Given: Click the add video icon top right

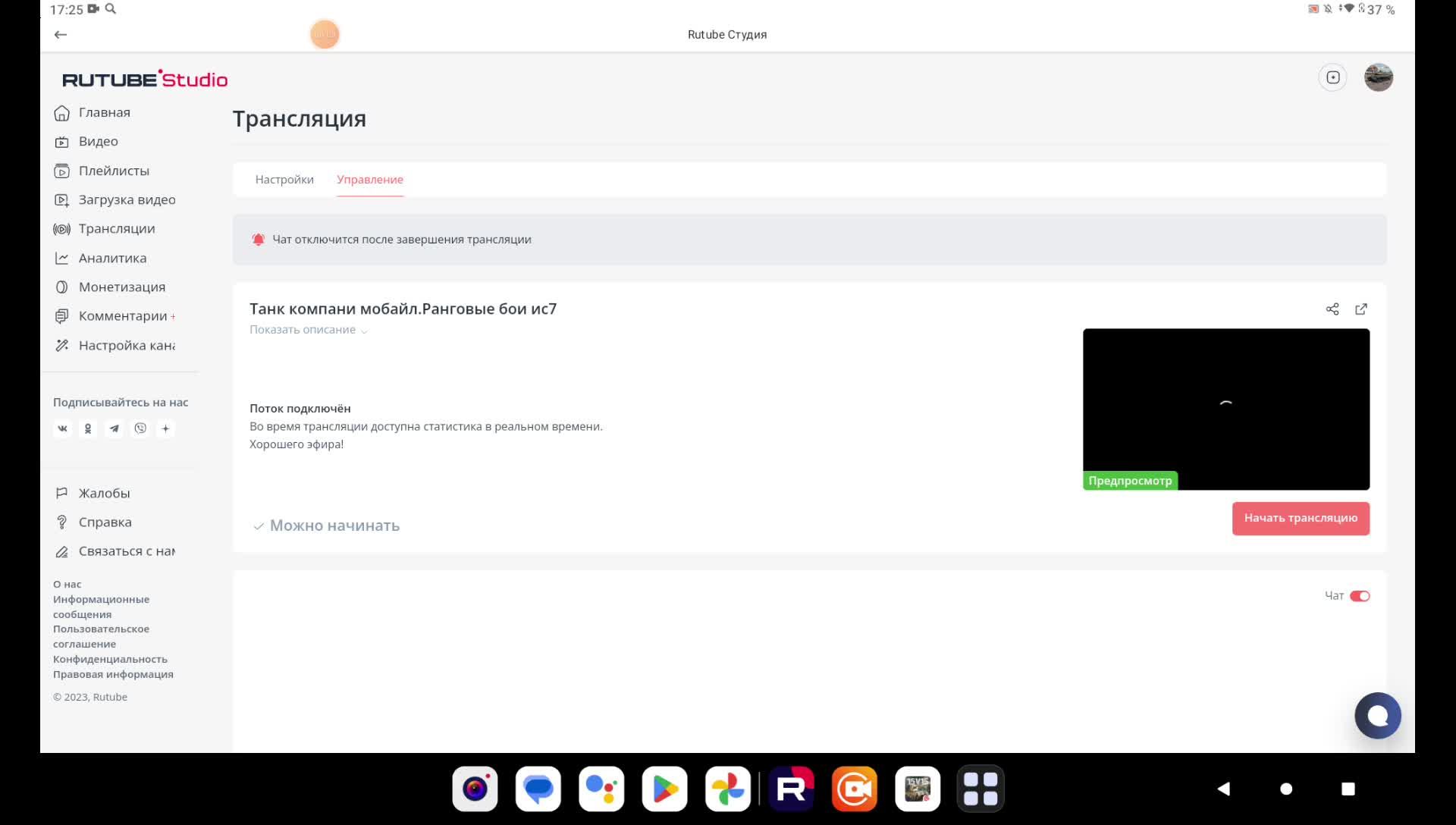Looking at the screenshot, I should [x=1332, y=77].
